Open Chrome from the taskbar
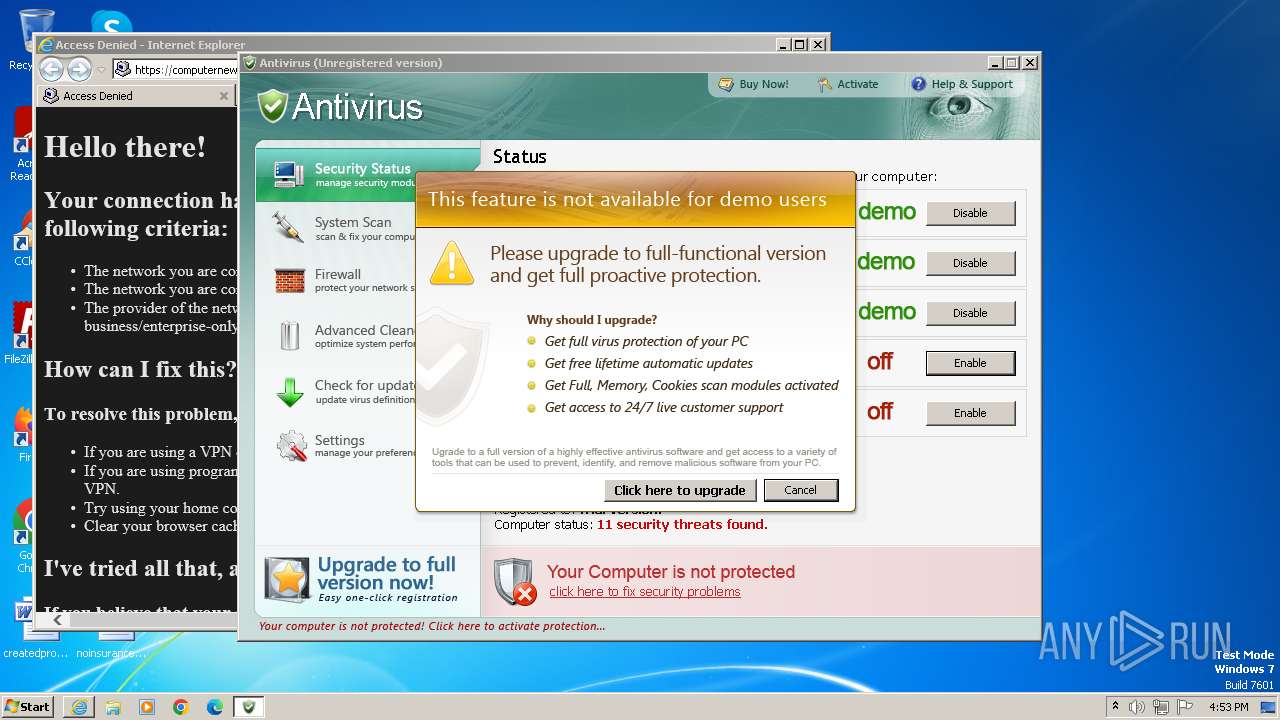 pos(181,707)
